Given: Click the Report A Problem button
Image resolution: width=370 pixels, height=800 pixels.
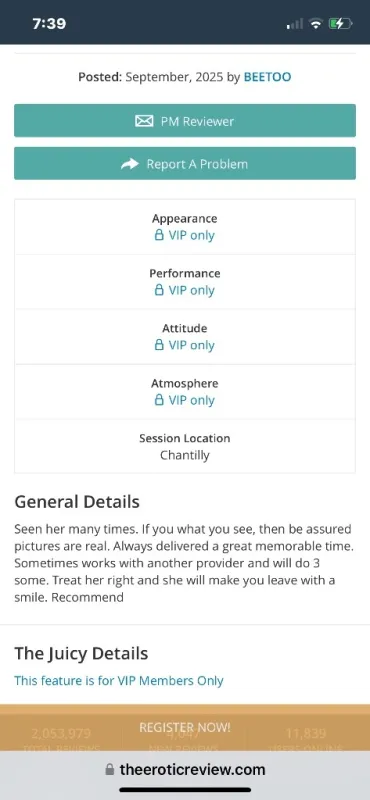Looking at the screenshot, I should click(185, 163).
